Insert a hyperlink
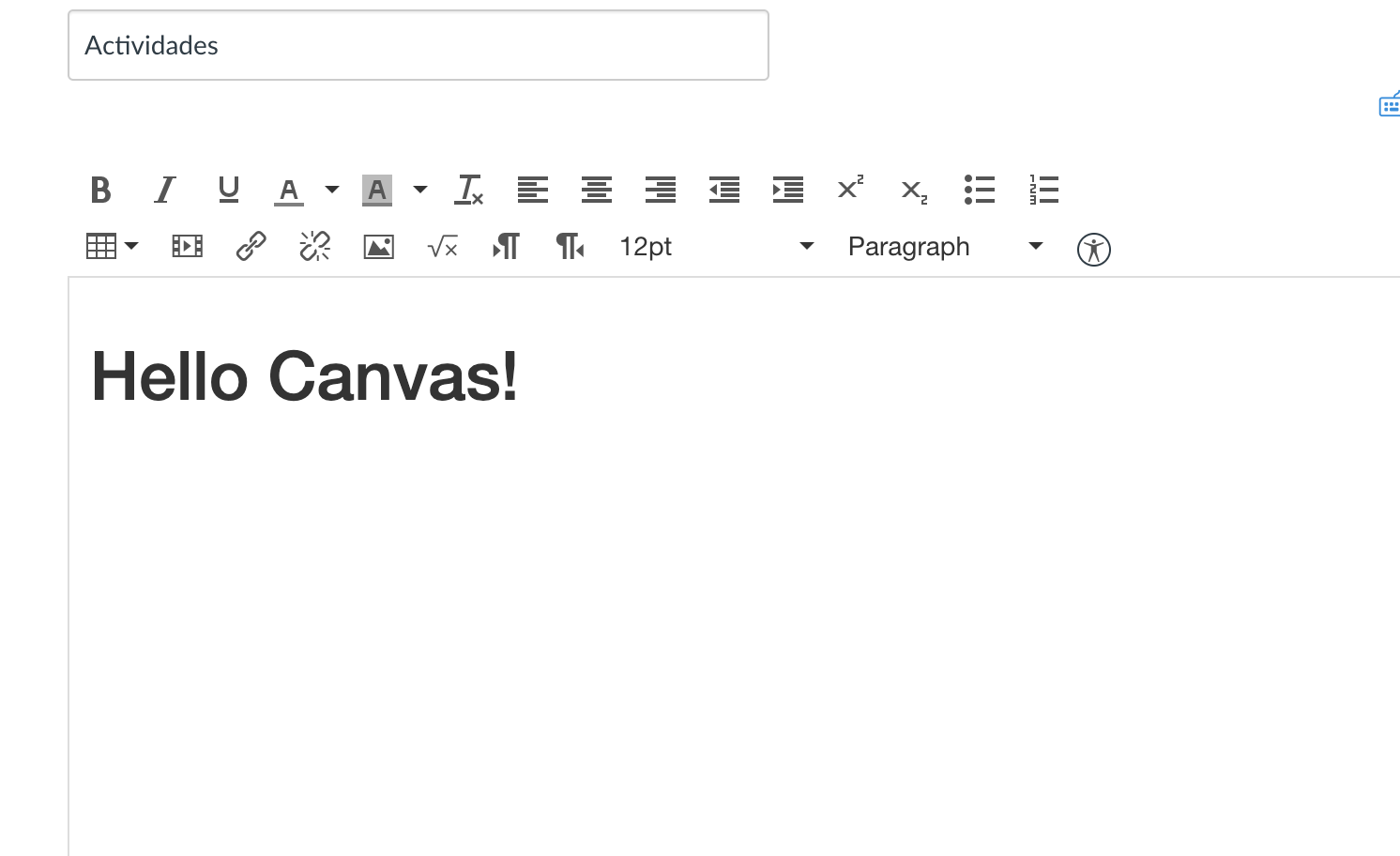 [251, 246]
